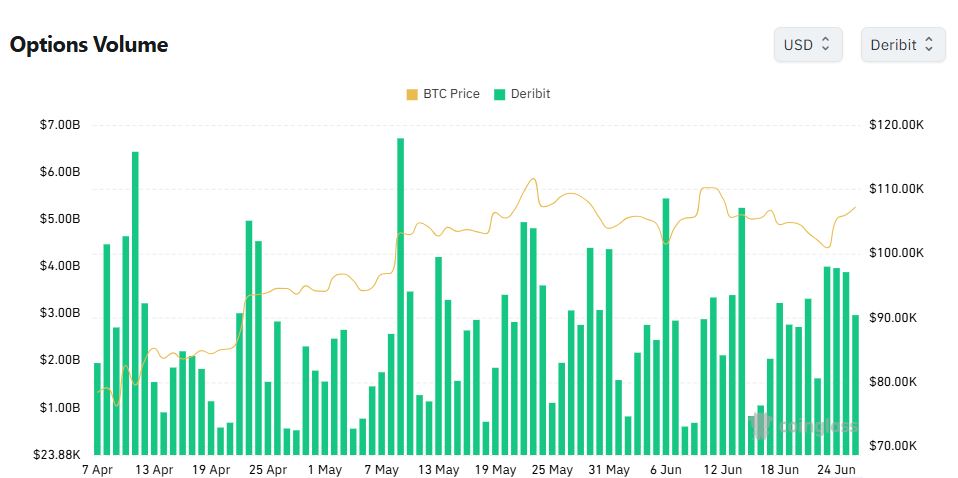958x478 pixels.
Task: Click the first bar at 7 Apr
Action: click(x=97, y=409)
